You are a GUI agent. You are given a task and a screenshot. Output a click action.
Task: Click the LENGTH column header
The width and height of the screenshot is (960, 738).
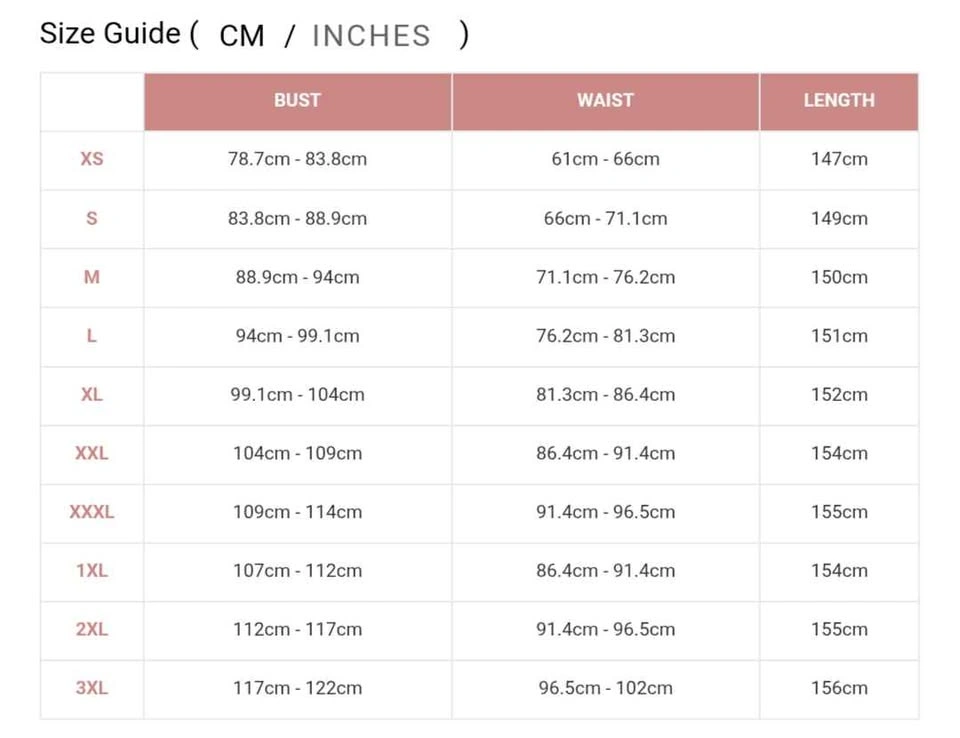pos(839,101)
